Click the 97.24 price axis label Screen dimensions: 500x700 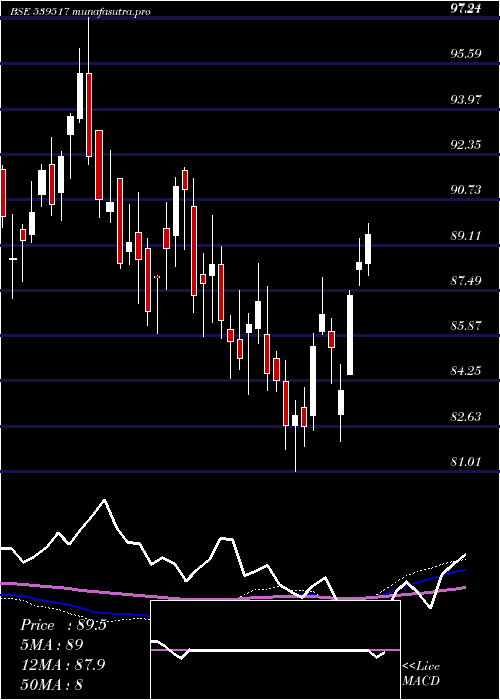tap(466, 8)
